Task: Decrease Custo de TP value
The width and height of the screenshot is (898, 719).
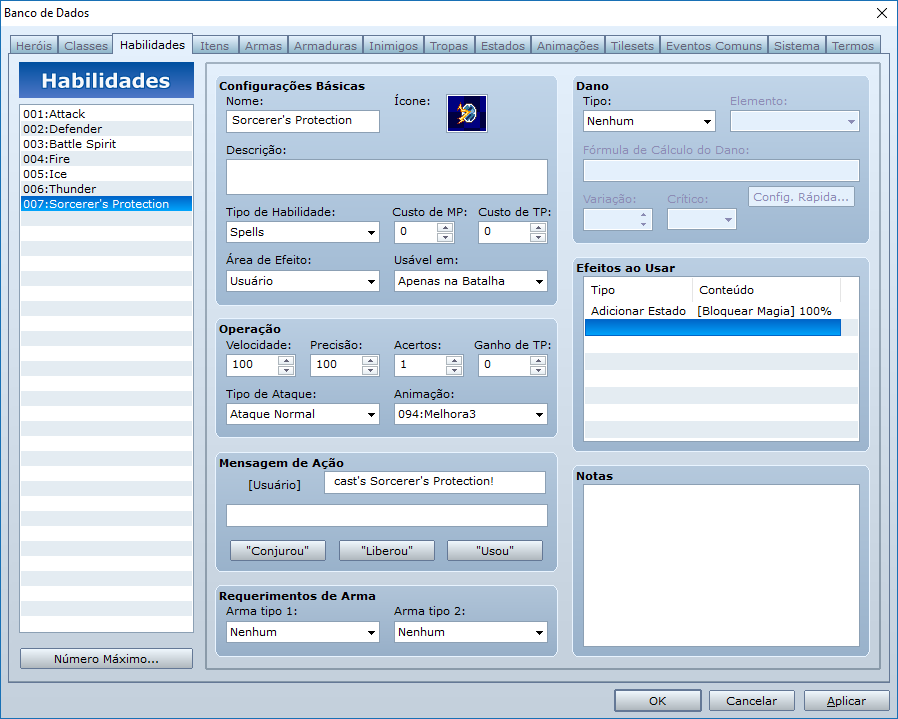Action: (x=538, y=237)
